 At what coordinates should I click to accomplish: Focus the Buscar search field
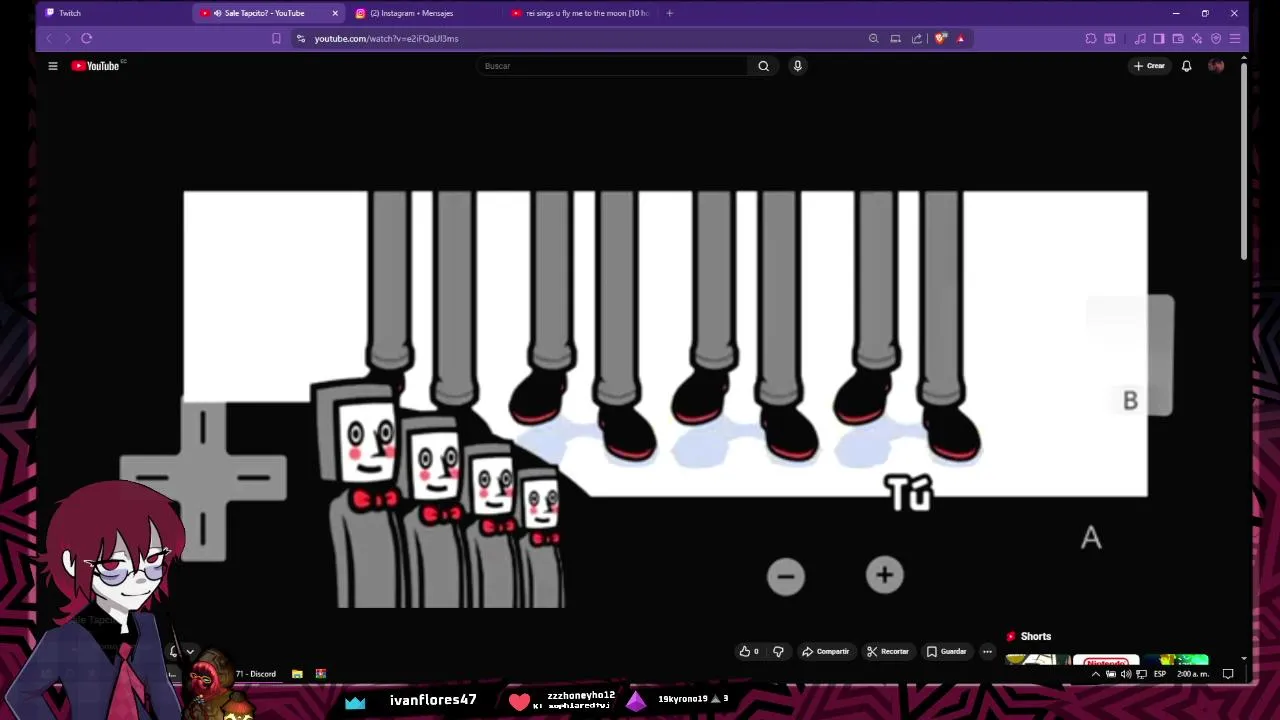coord(612,66)
